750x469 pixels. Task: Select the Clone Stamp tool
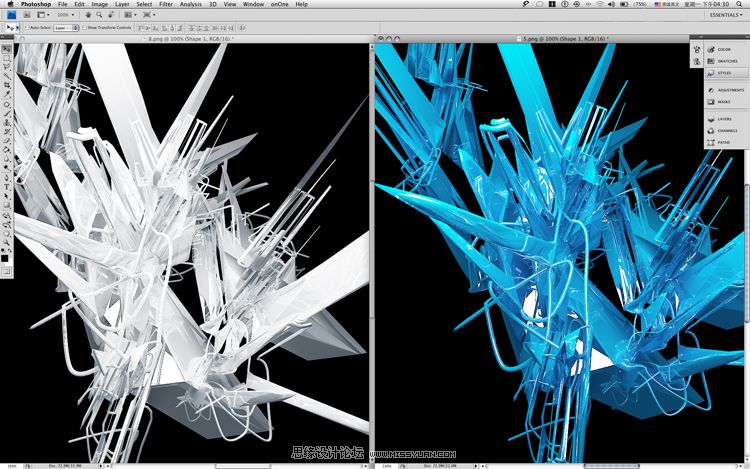[6, 122]
